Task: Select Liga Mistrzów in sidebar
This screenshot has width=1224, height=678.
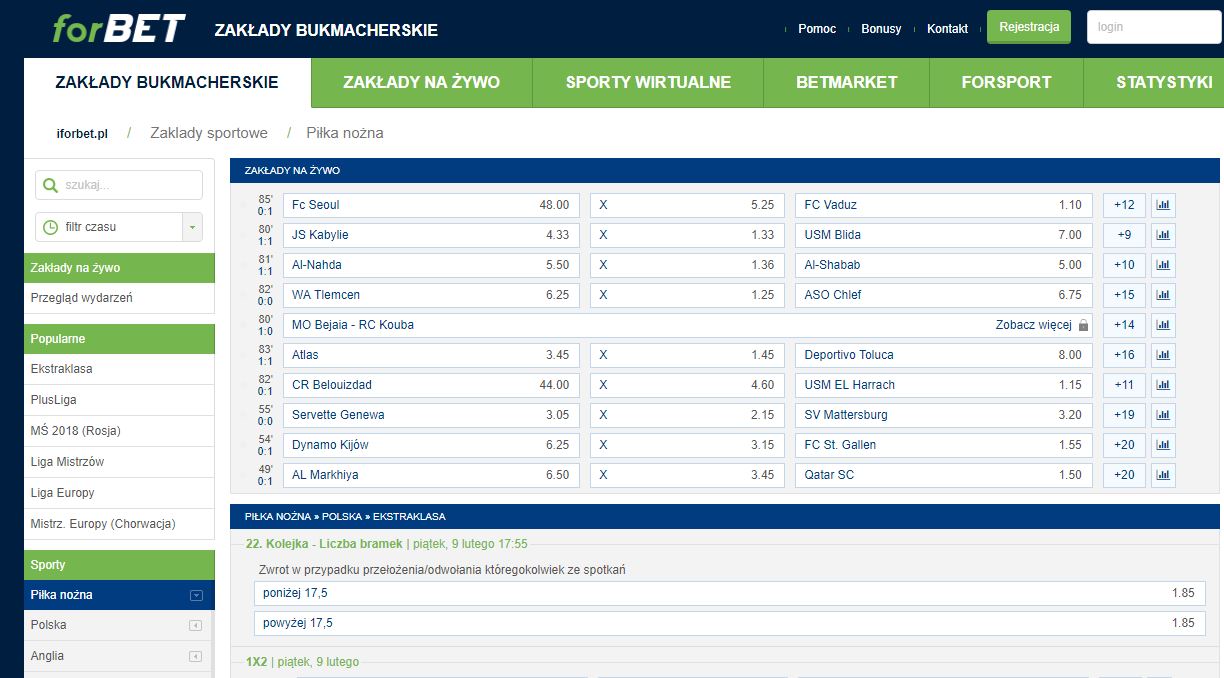Action: [119, 462]
